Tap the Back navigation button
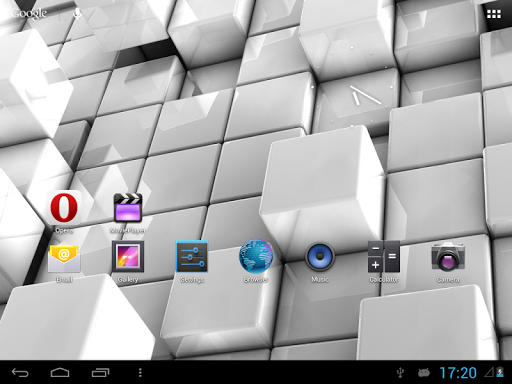The height and width of the screenshot is (384, 512). tap(20, 372)
